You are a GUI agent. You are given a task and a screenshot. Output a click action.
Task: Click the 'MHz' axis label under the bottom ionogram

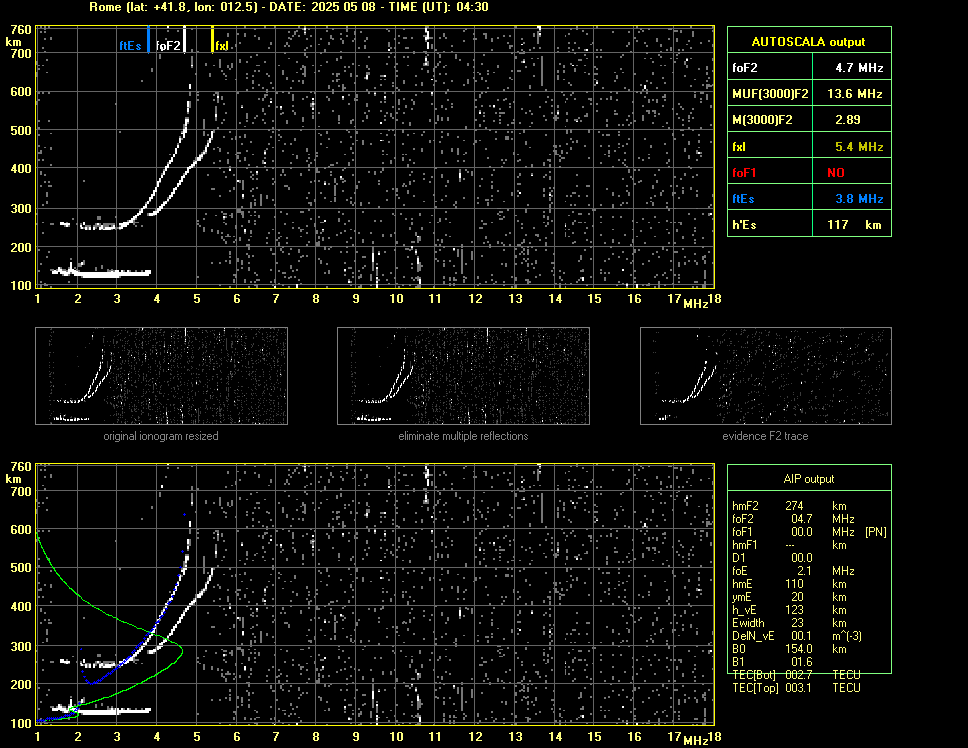pos(695,740)
